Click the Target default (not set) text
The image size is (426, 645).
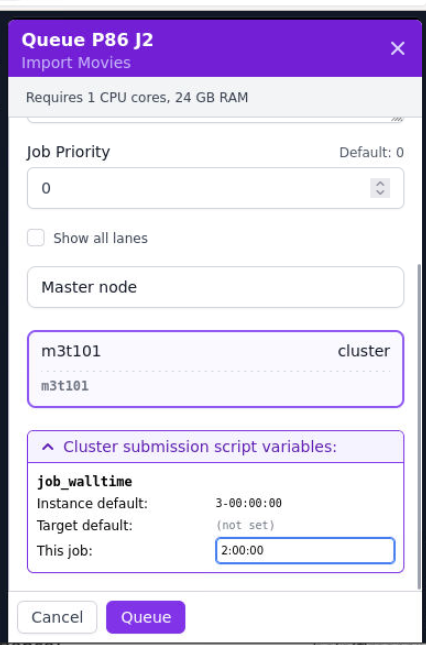pos(245,525)
